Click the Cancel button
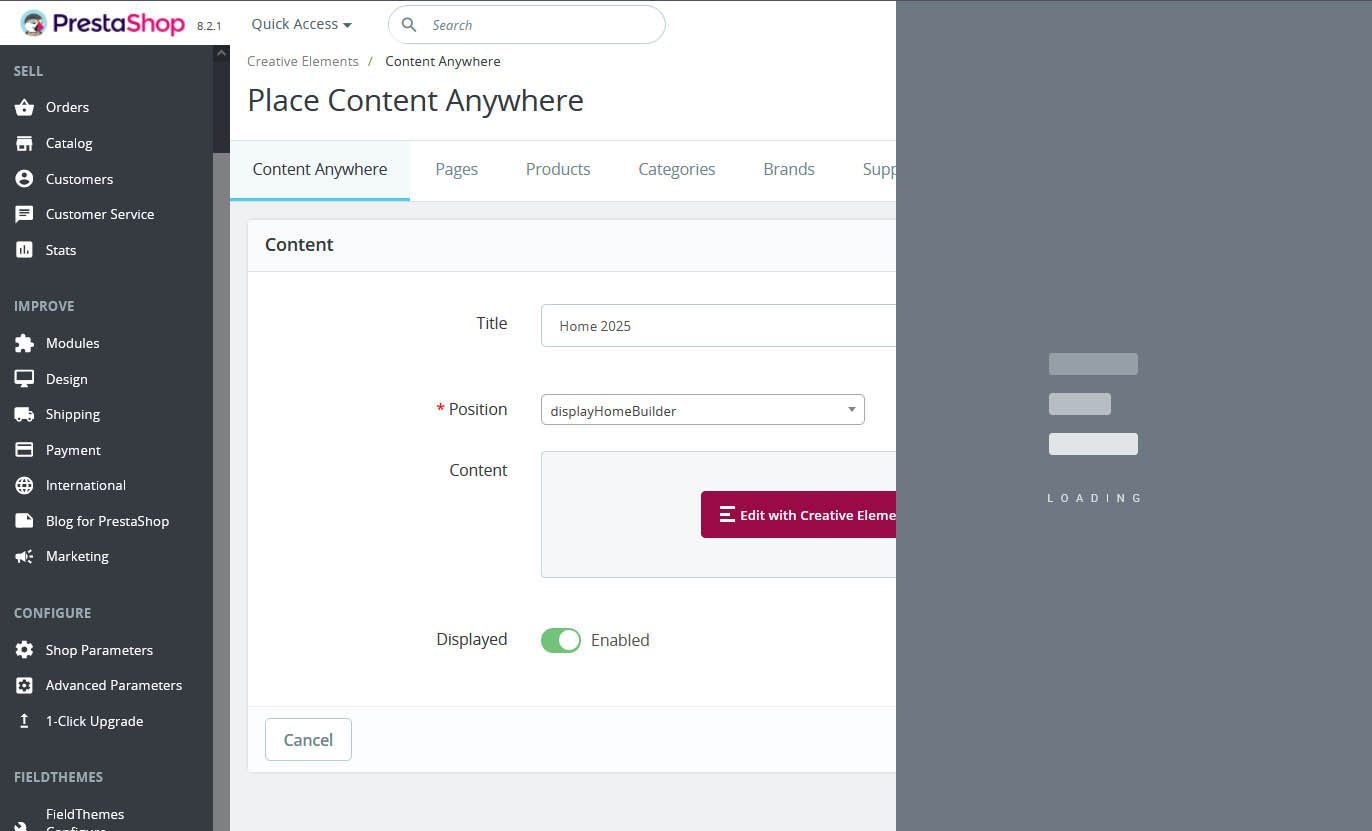 point(308,739)
